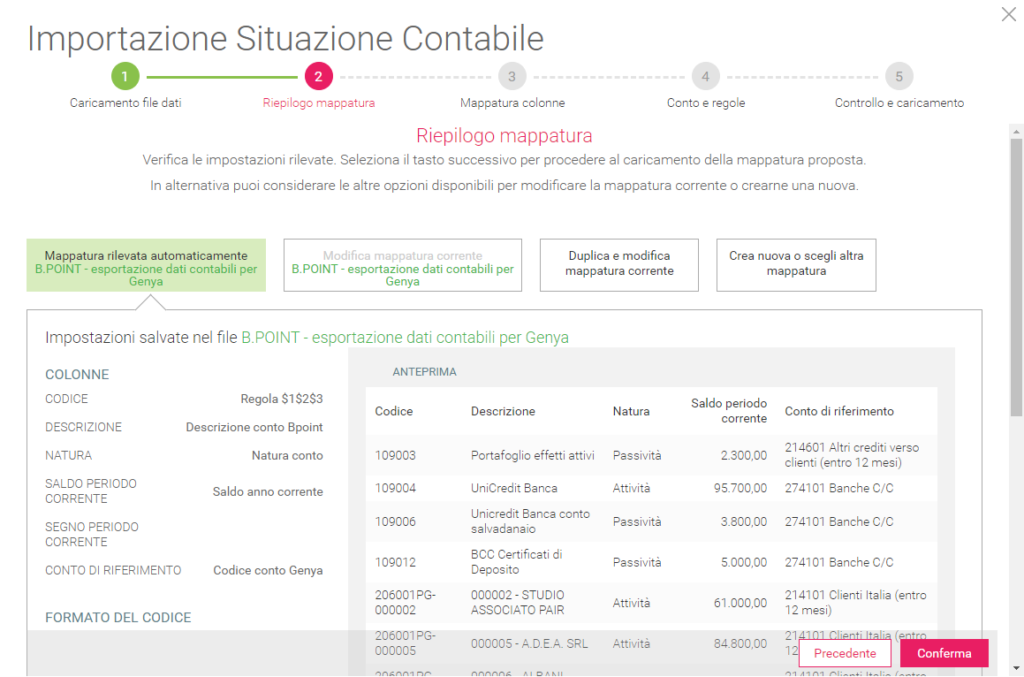
Task: Select step 5 circle Controllo e caricamento
Action: 899,76
